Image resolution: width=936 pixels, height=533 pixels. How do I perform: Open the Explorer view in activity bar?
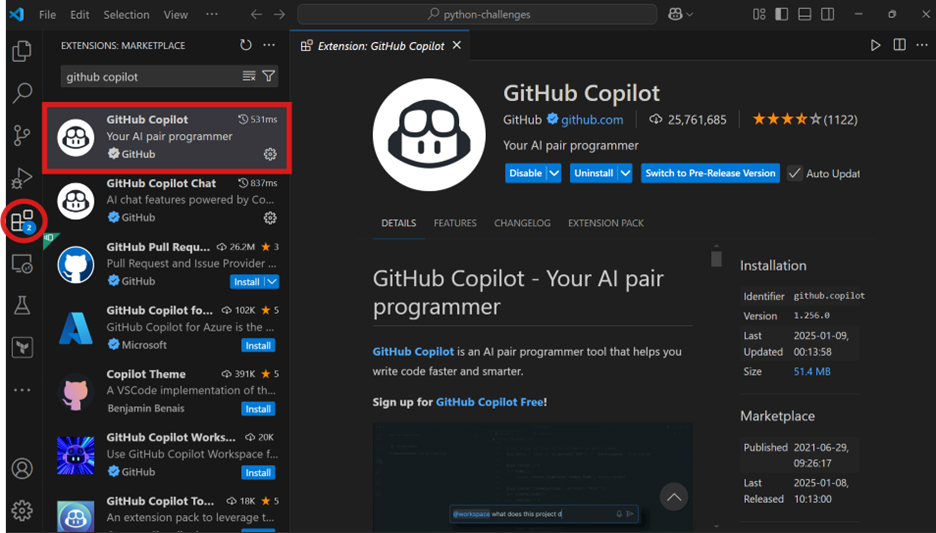tap(22, 51)
